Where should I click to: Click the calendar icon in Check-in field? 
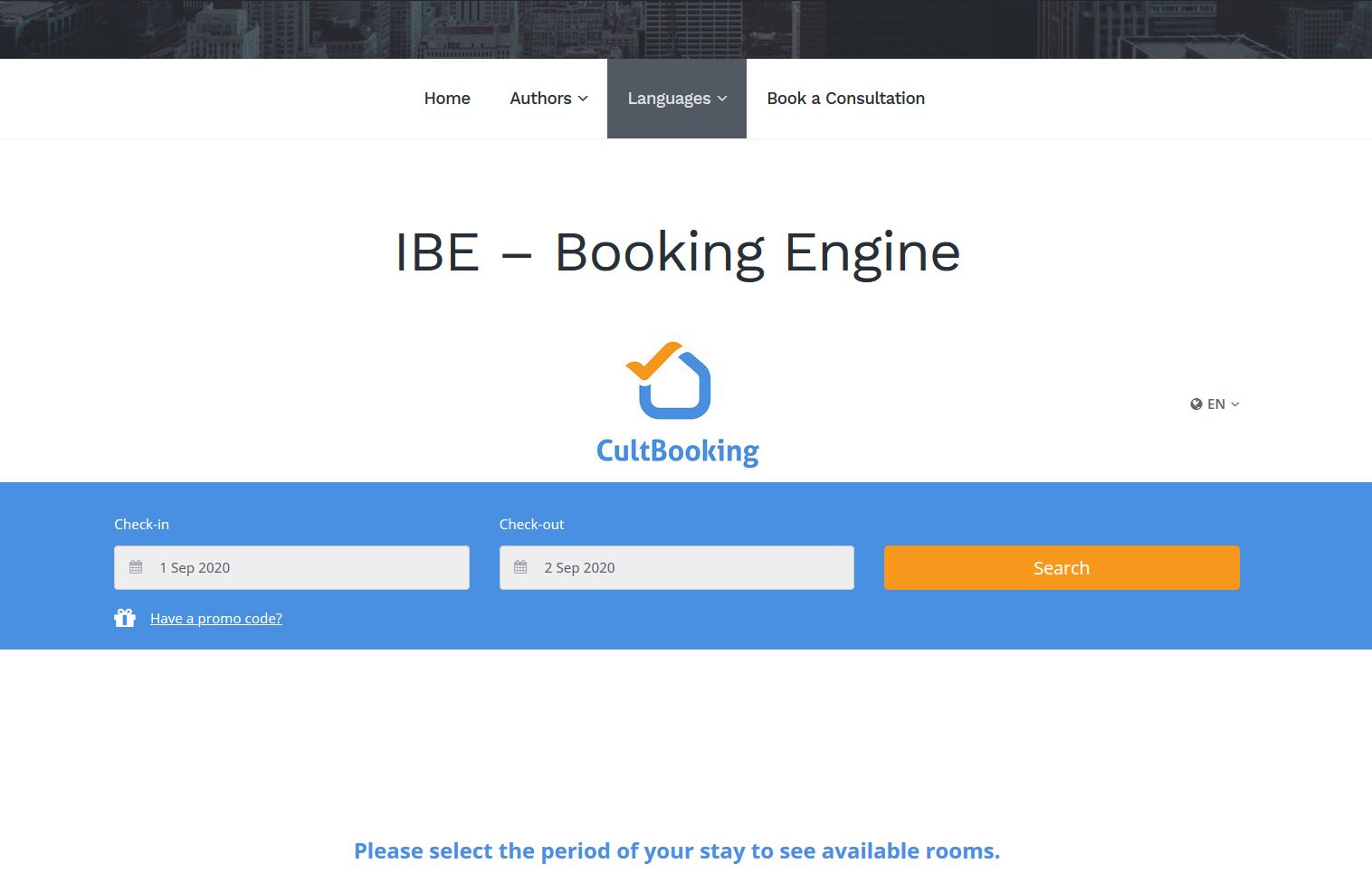pyautogui.click(x=137, y=566)
